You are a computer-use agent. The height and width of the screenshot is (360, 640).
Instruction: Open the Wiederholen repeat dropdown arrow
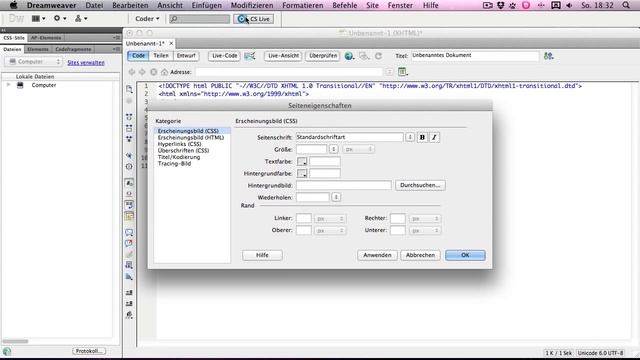click(336, 197)
